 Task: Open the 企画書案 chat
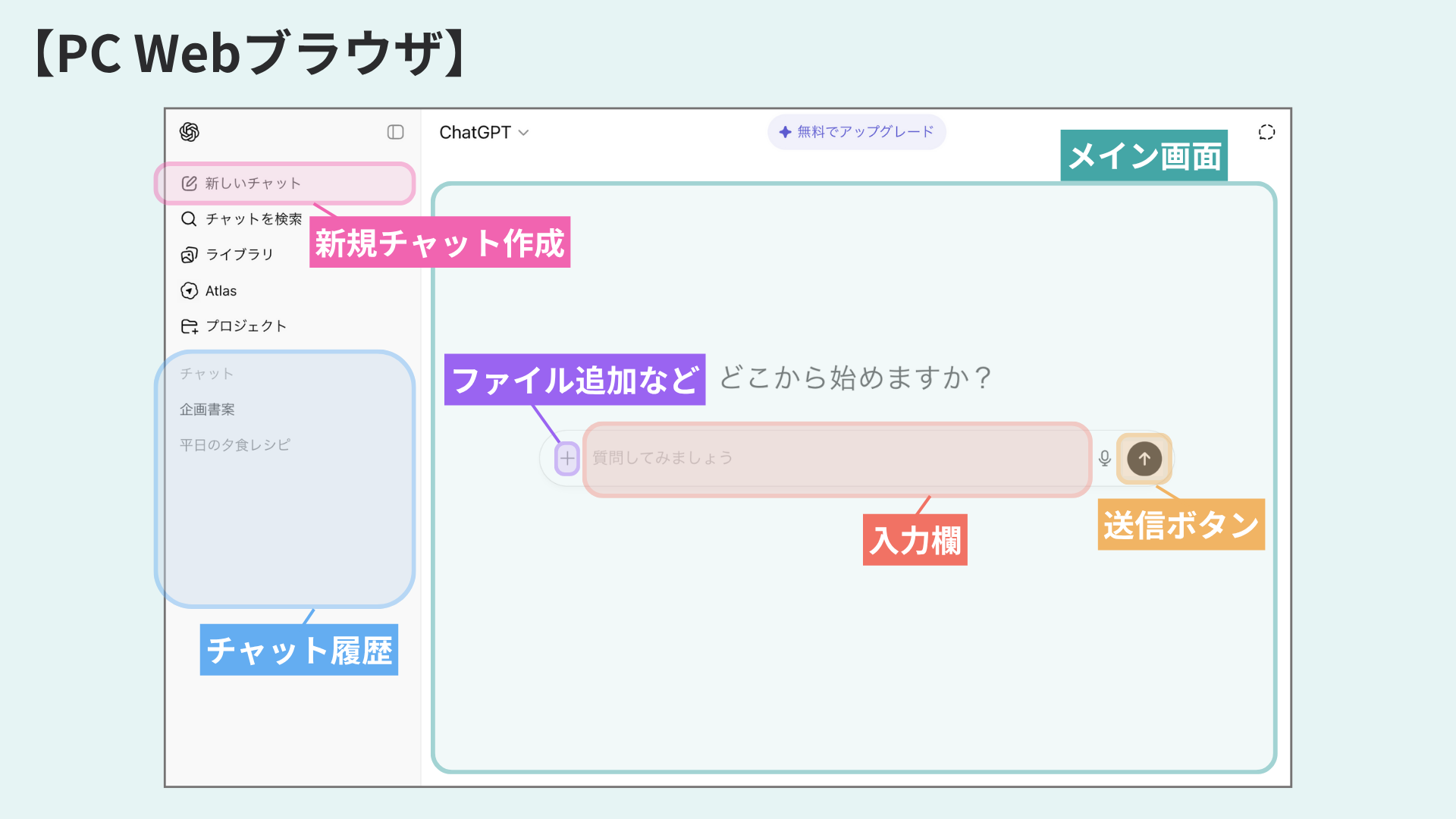click(x=207, y=409)
